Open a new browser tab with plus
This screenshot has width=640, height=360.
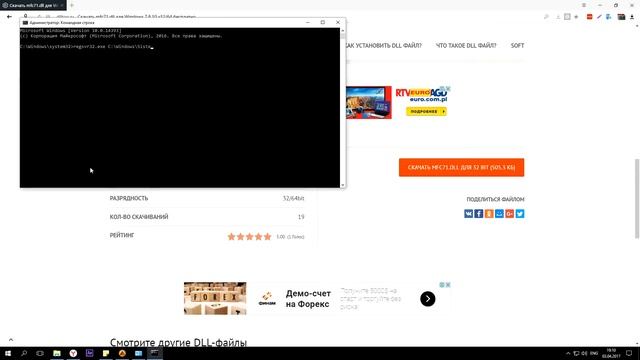(72, 5)
